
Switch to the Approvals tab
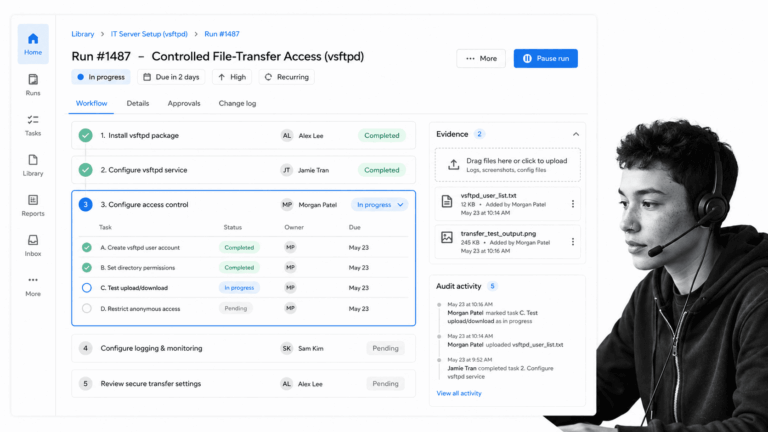[x=184, y=103]
